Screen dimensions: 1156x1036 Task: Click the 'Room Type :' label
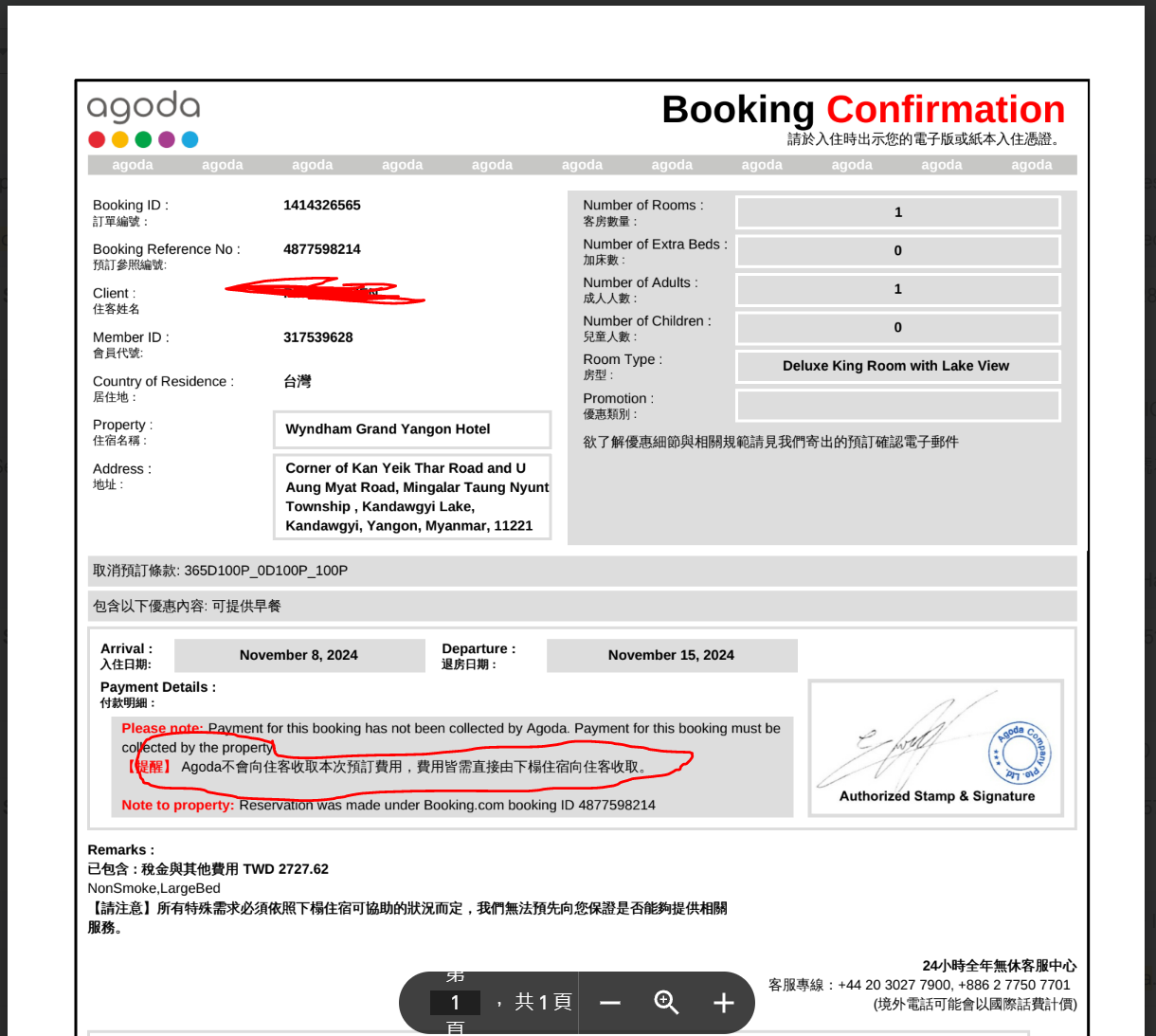pyautogui.click(x=623, y=359)
